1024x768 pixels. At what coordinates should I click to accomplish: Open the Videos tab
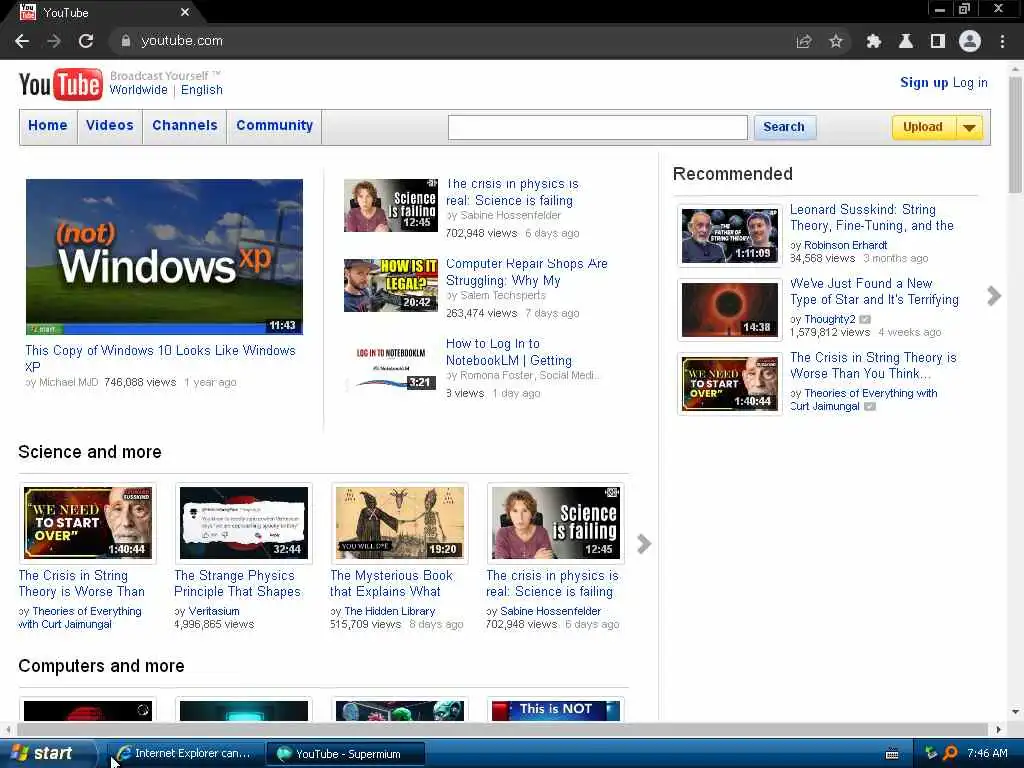tap(110, 125)
